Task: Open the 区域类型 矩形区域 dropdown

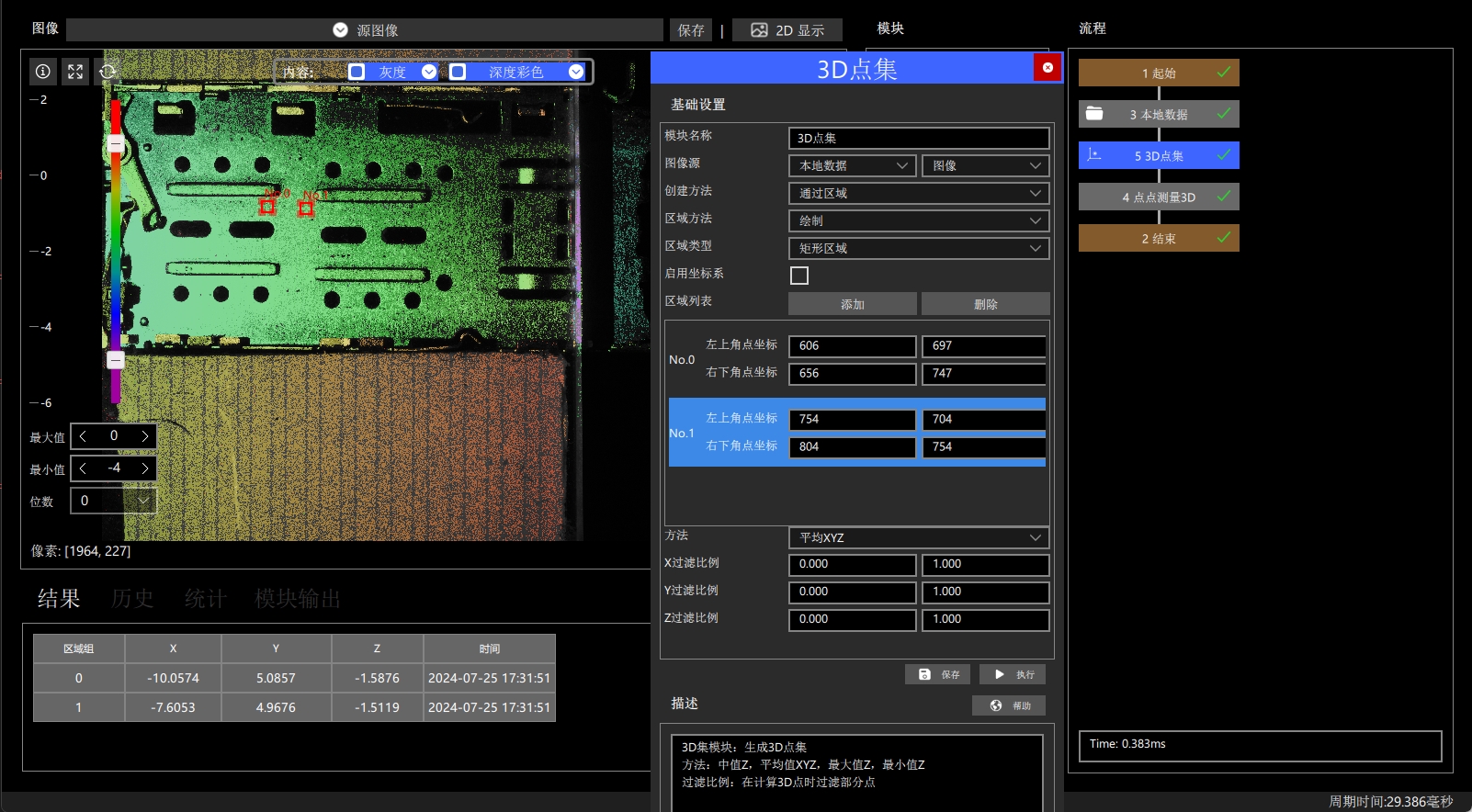Action: tap(919, 249)
